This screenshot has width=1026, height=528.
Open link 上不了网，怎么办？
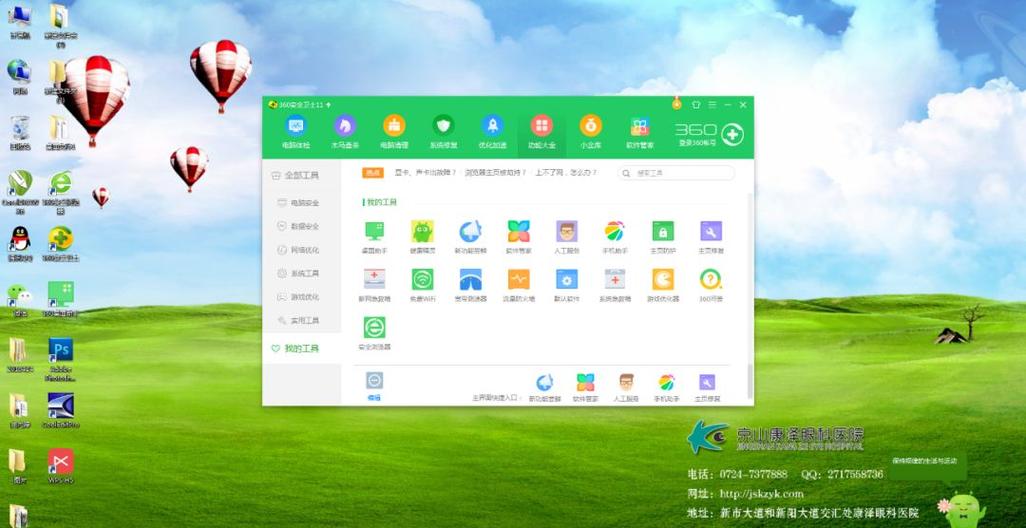(x=566, y=173)
